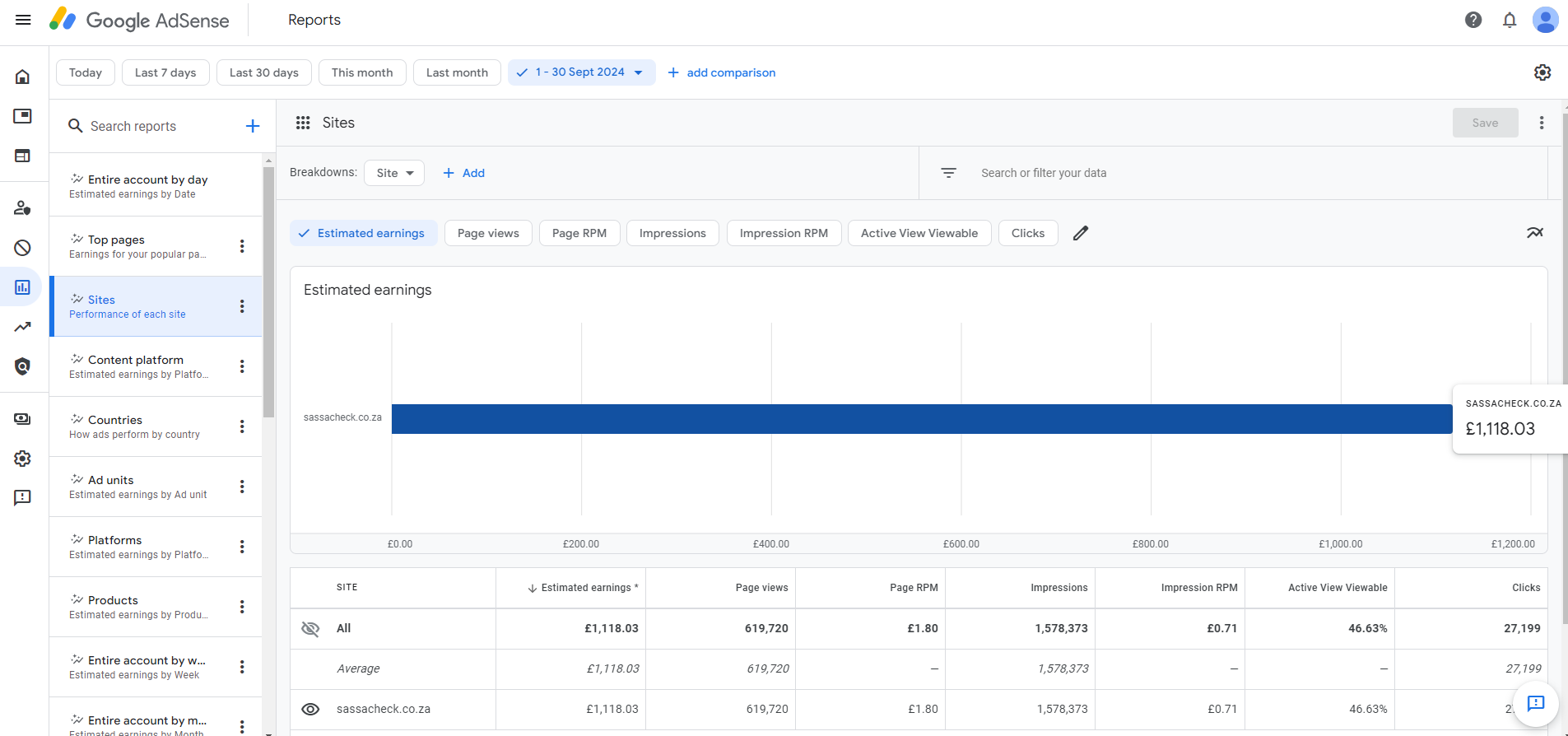Image resolution: width=1568 pixels, height=736 pixels.
Task: Set date range to Today
Action: click(86, 72)
